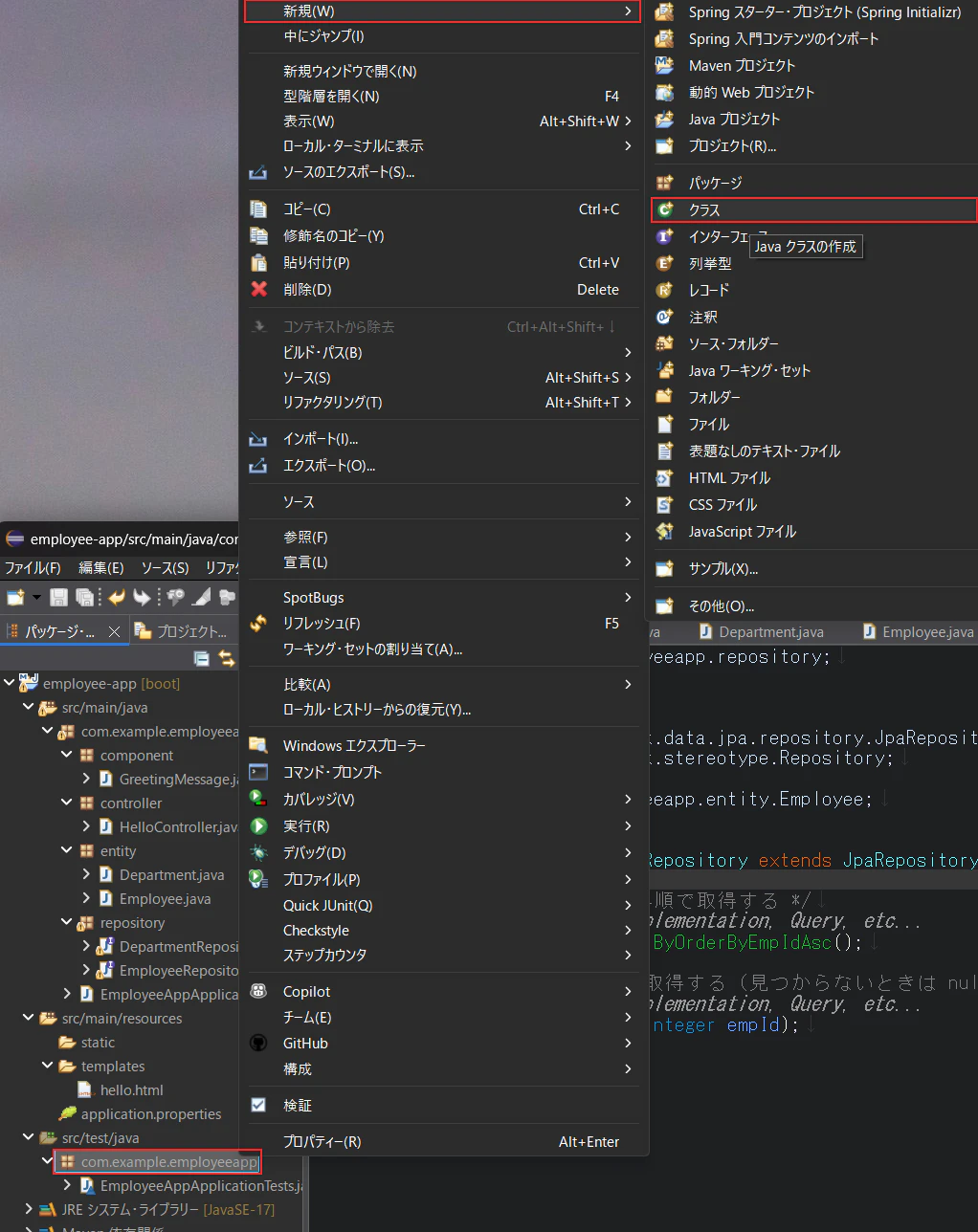Choose 貼り付け(P) from the context menu
The width and height of the screenshot is (978, 1232).
coord(442,262)
